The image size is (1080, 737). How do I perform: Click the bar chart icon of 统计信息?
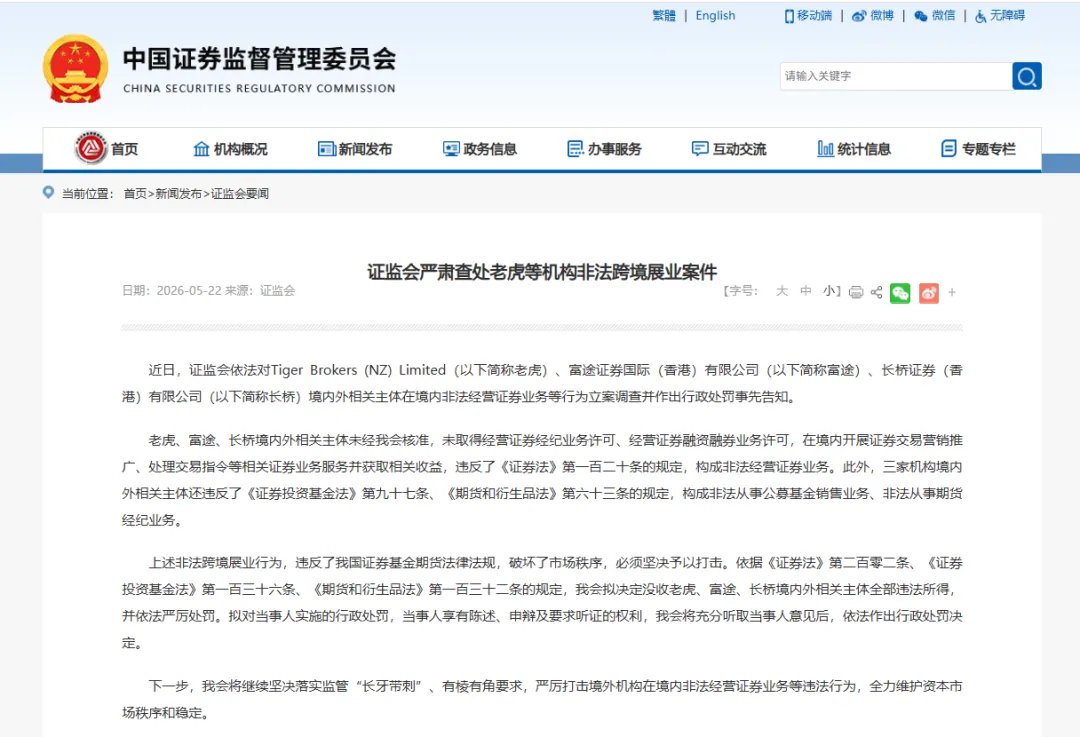(x=825, y=149)
